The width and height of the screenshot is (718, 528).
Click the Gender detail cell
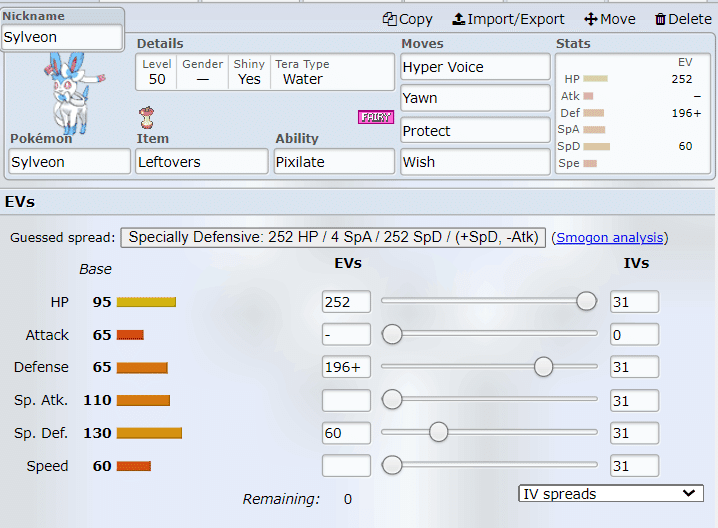pos(202,72)
